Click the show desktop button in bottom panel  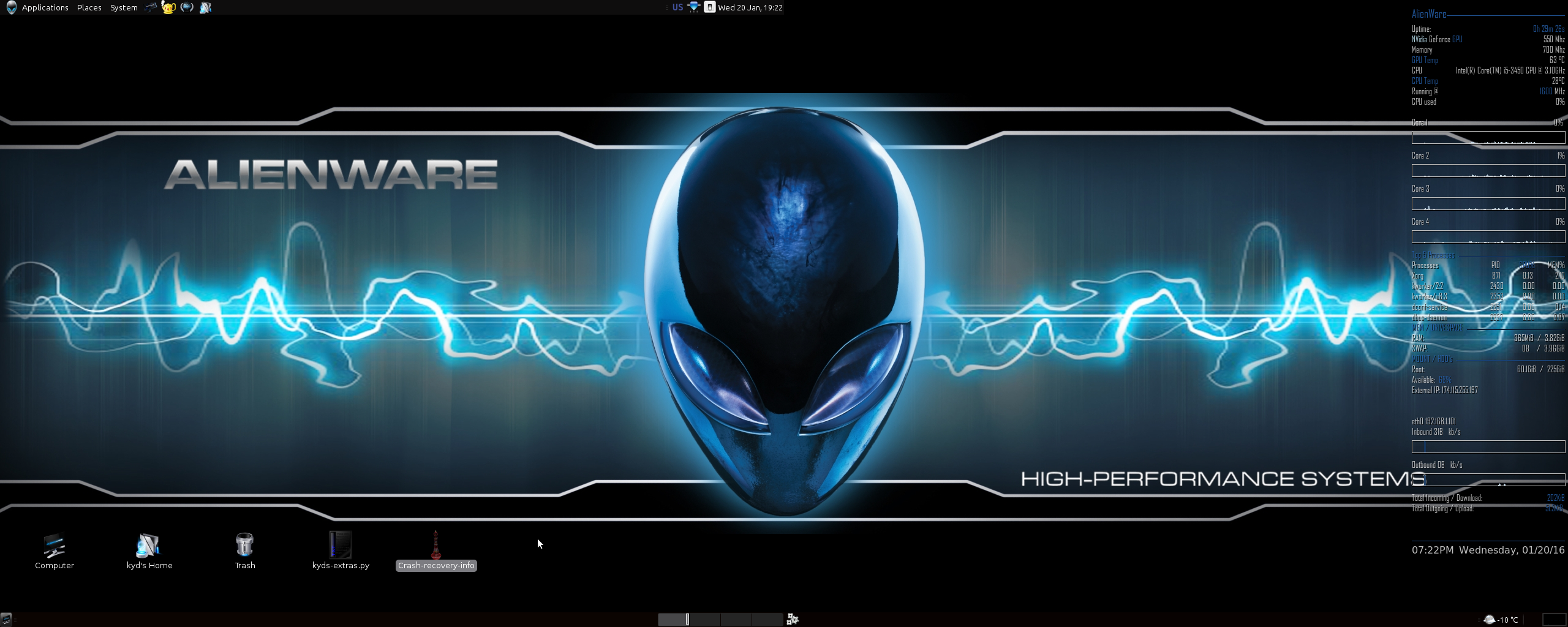(6, 619)
